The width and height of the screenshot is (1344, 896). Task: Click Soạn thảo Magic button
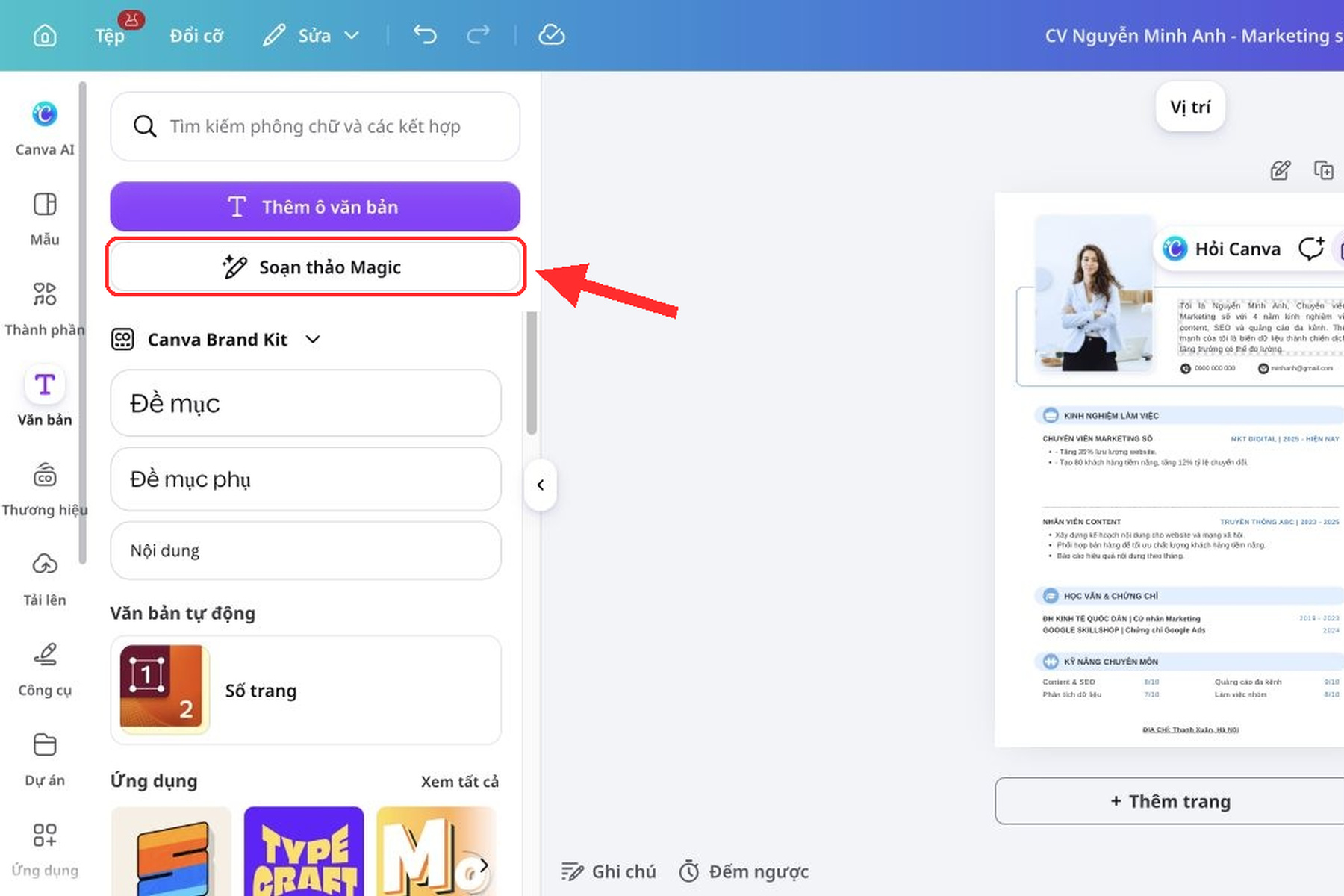pos(315,267)
